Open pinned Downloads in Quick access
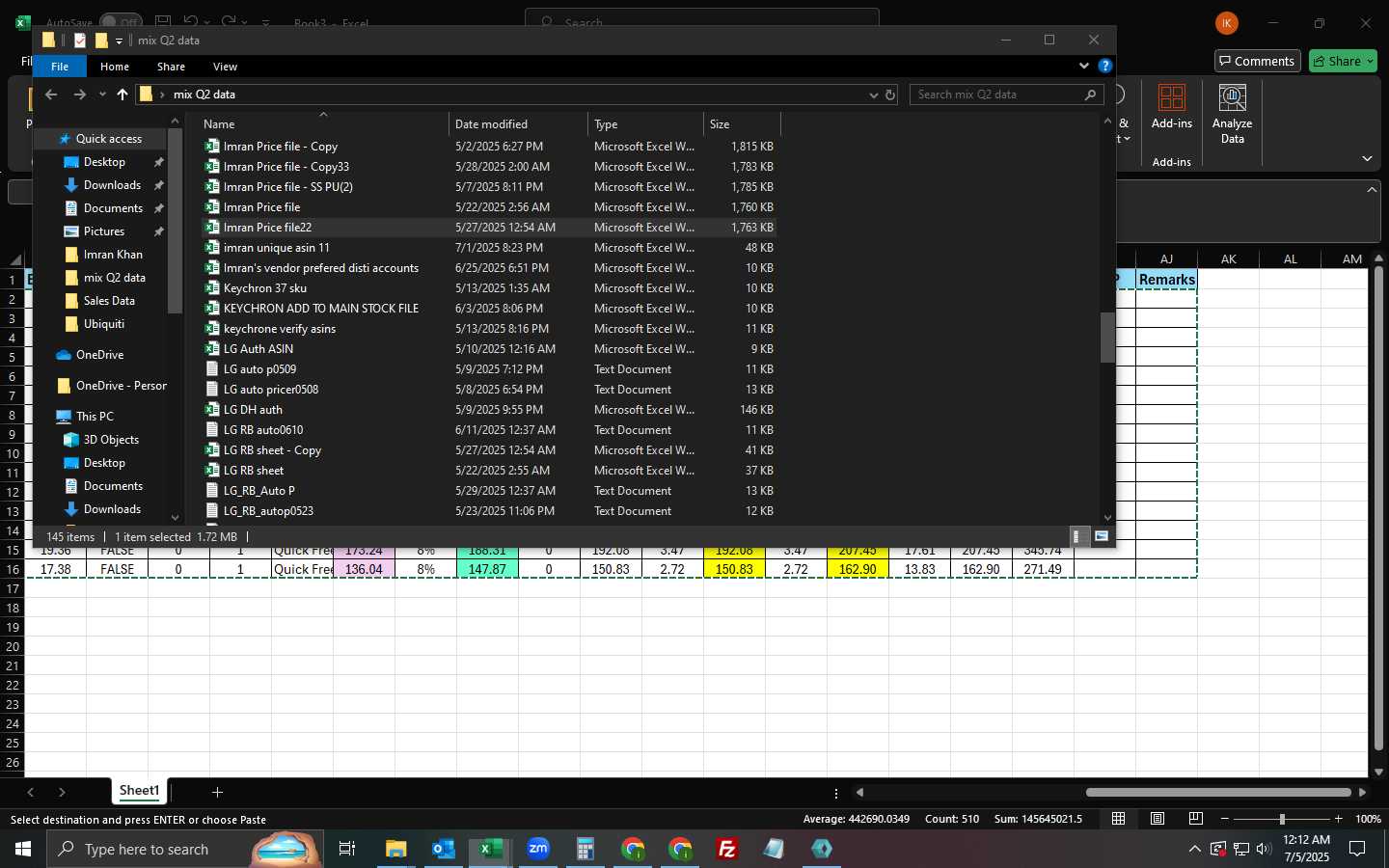 (x=112, y=185)
